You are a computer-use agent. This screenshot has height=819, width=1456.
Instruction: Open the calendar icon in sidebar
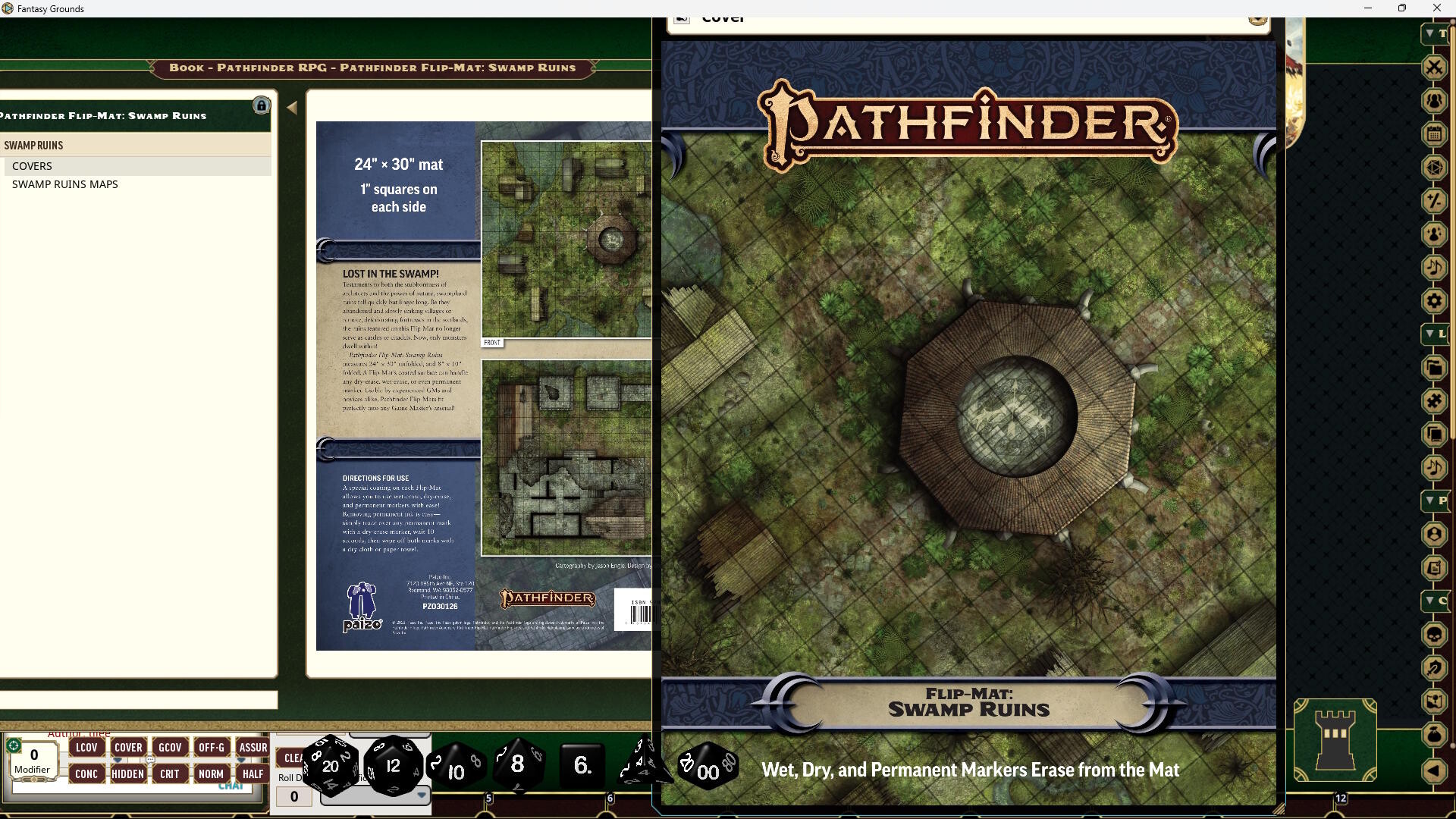[1434, 134]
